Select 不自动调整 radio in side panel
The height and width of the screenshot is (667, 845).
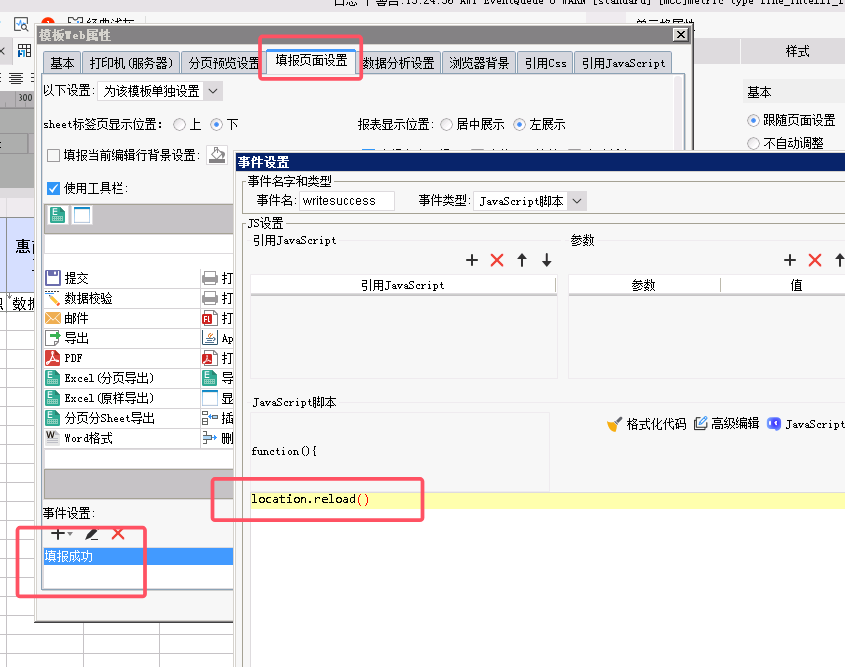pyautogui.click(x=753, y=143)
